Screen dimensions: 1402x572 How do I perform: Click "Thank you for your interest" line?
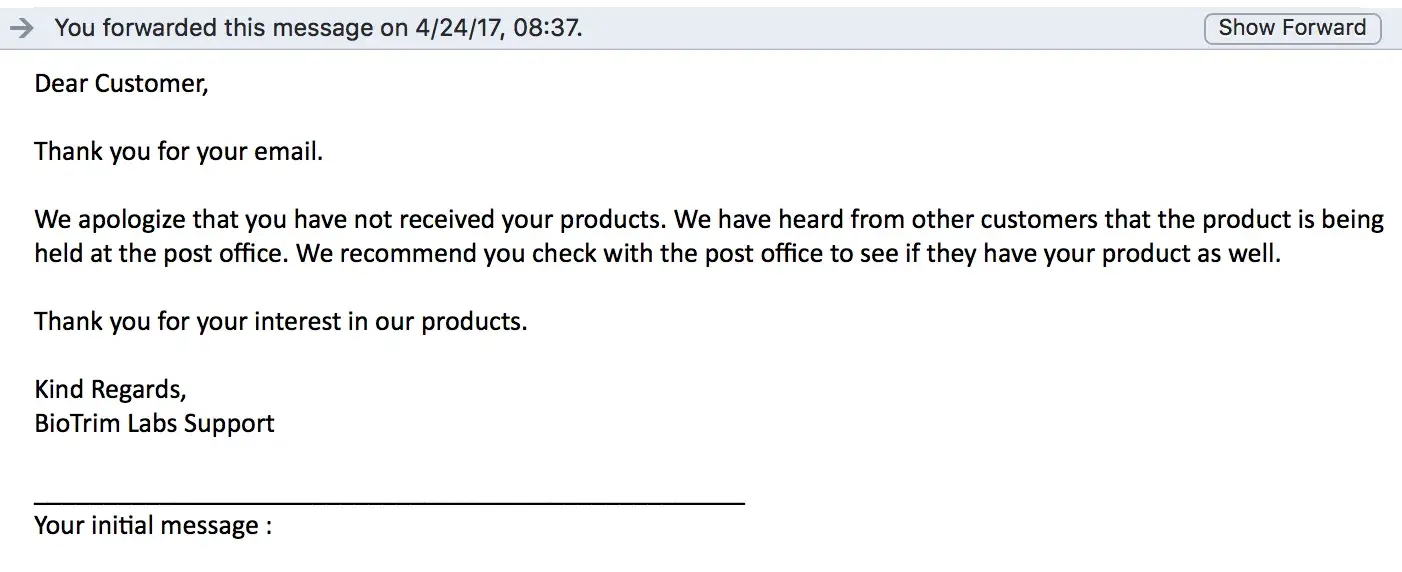click(190, 322)
